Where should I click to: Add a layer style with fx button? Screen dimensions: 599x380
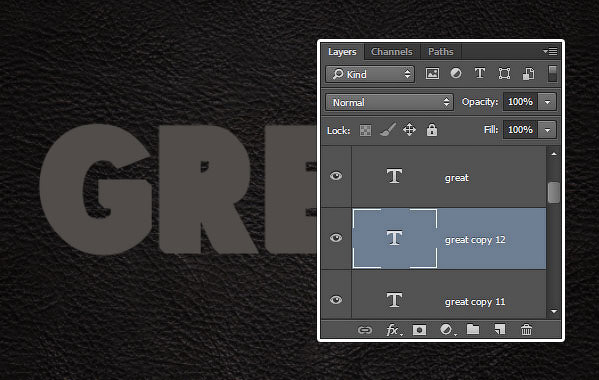coord(393,330)
